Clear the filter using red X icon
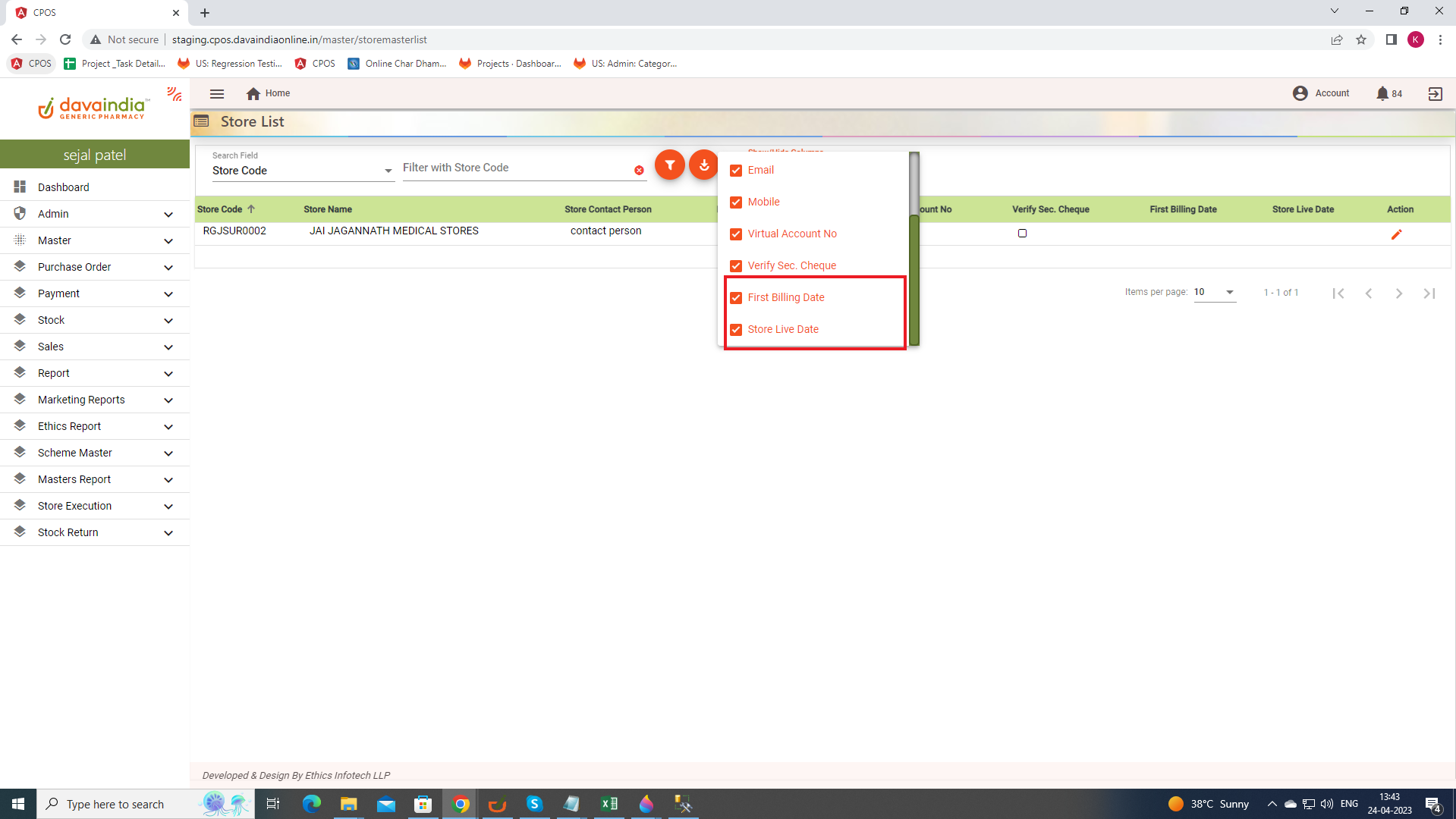This screenshot has width=1456, height=819. point(639,171)
